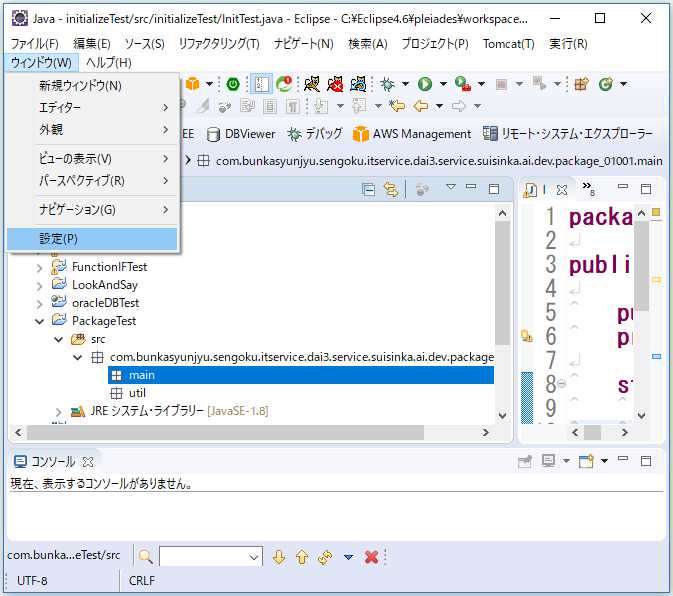This screenshot has height=596, width=673.
Task: Expand JRE システム・ライブラリー node
Action: (59, 412)
